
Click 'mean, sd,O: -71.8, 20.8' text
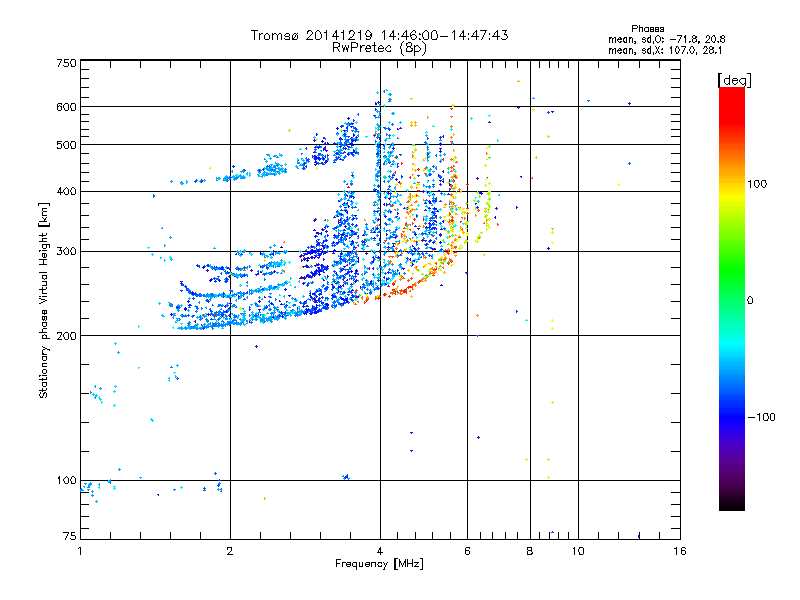click(x=666, y=39)
